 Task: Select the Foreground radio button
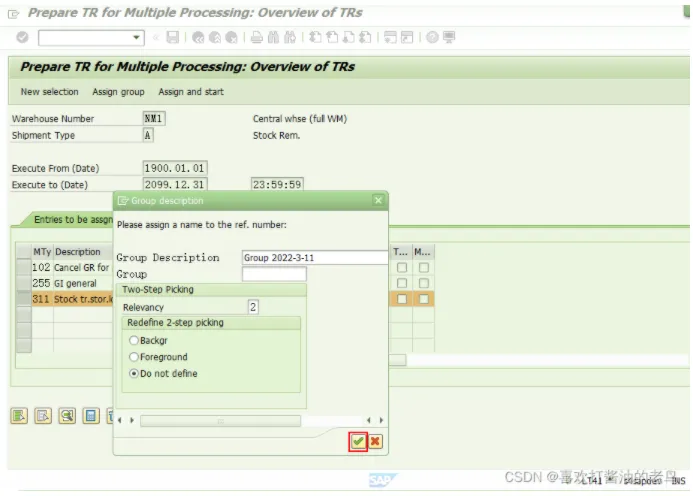(x=133, y=357)
